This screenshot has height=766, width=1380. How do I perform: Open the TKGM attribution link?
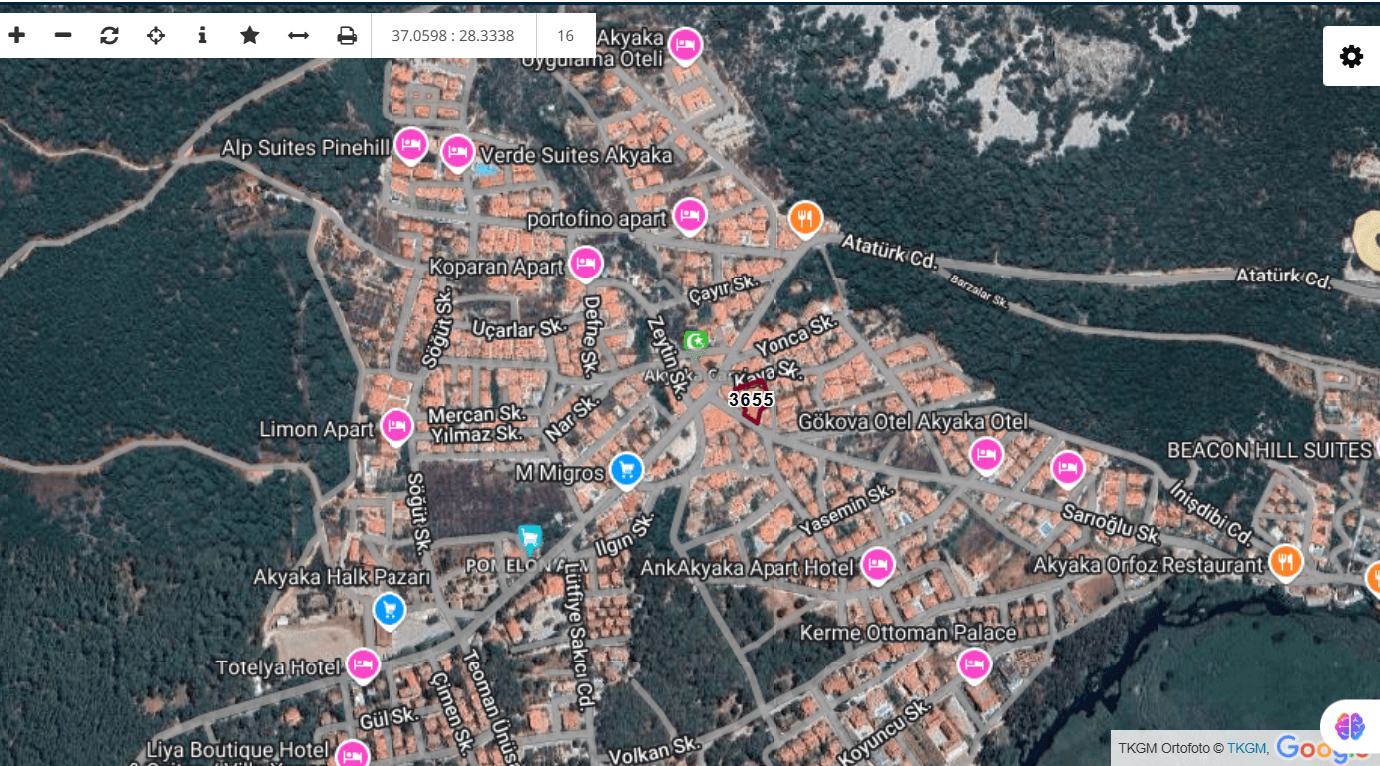pos(1246,748)
